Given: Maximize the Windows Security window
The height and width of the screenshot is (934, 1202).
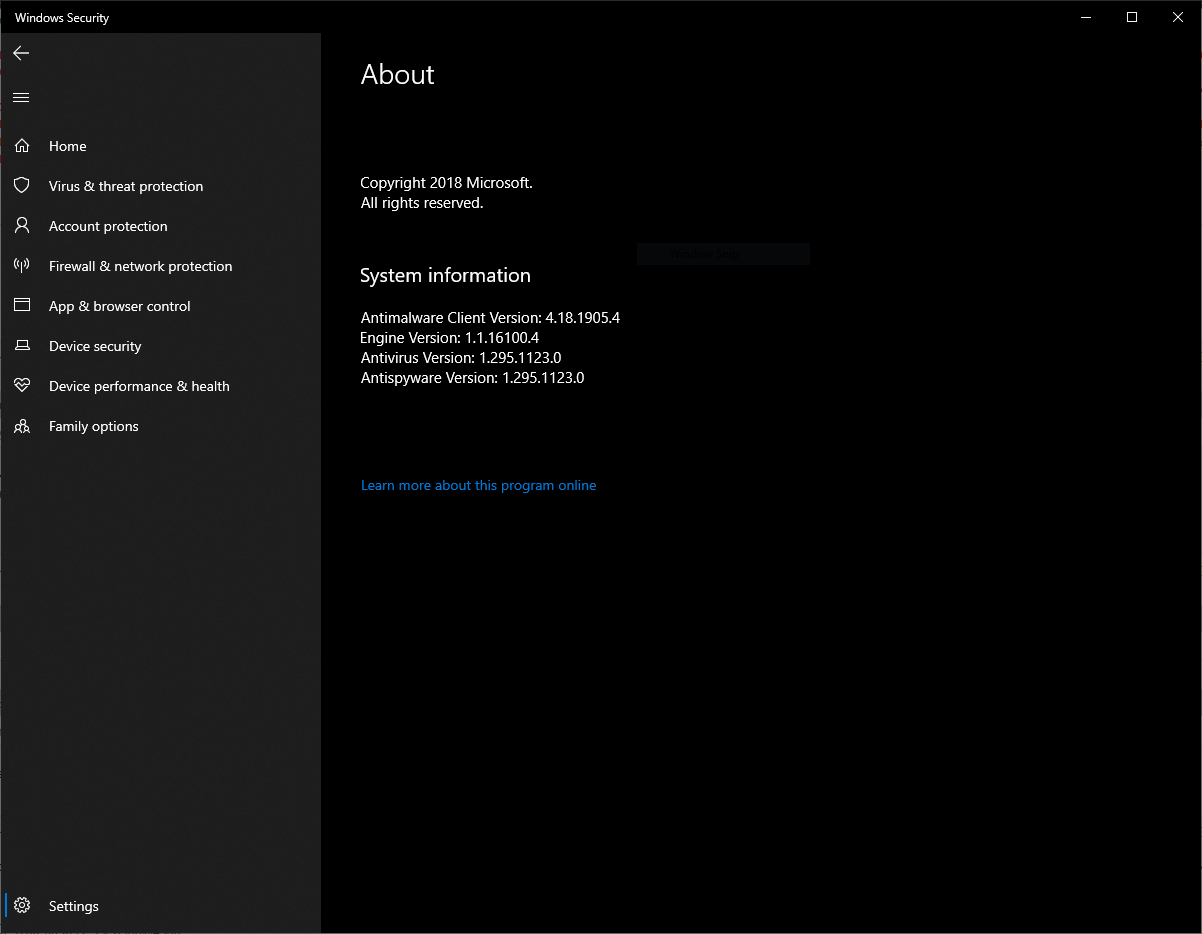Looking at the screenshot, I should point(1132,17).
